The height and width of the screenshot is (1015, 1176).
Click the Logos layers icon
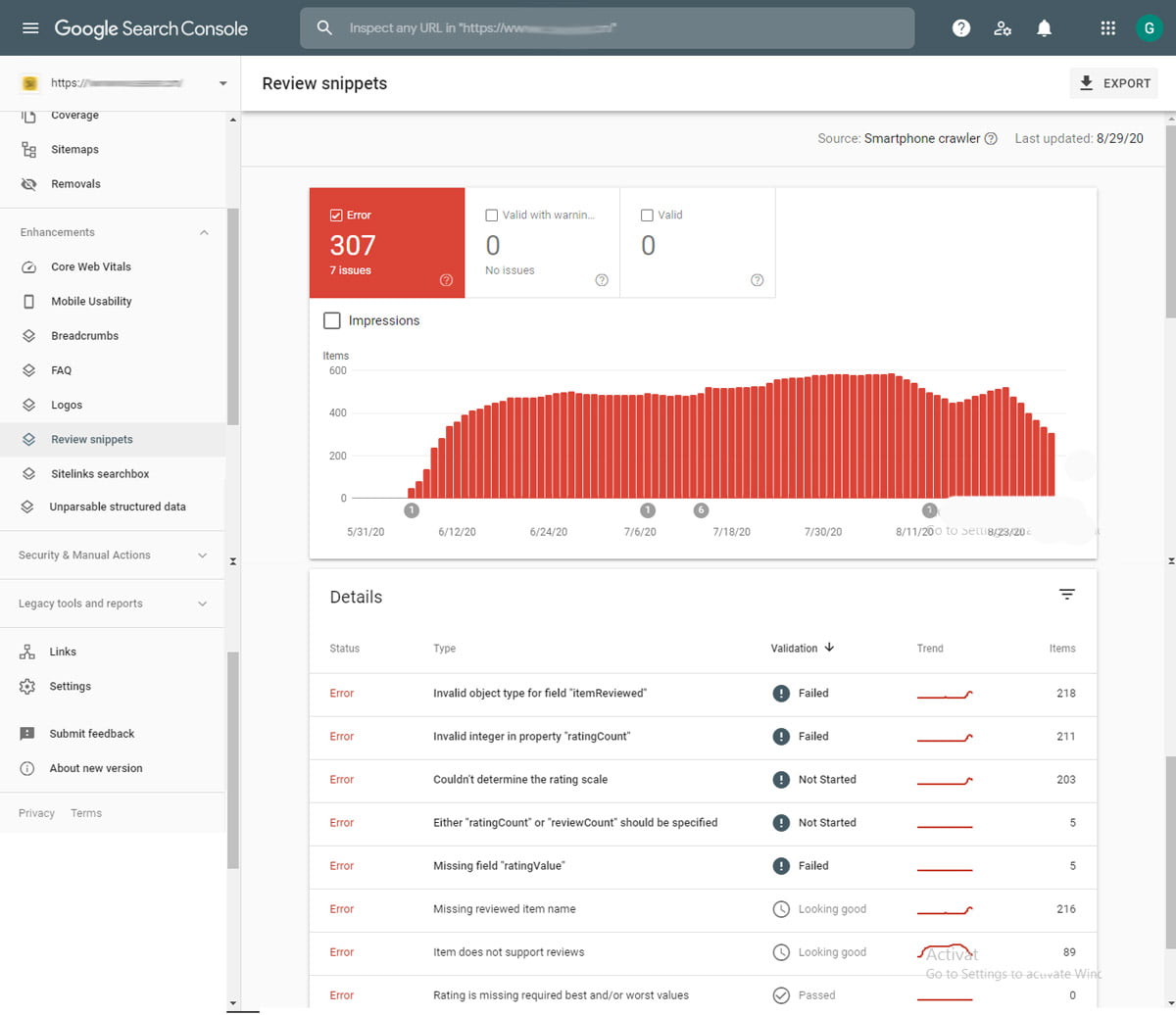pos(29,405)
